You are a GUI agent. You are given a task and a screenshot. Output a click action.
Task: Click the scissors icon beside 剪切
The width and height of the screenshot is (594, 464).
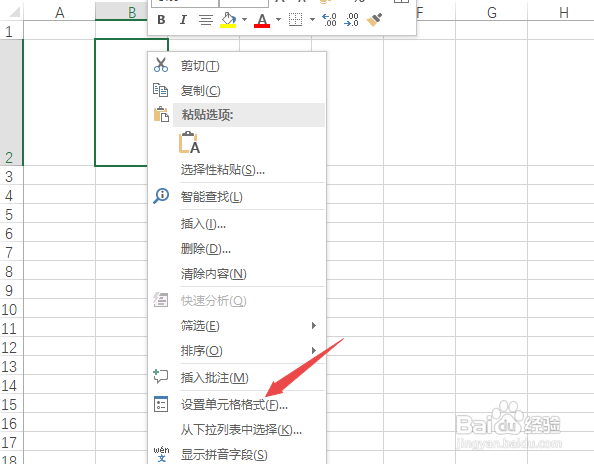pos(161,65)
